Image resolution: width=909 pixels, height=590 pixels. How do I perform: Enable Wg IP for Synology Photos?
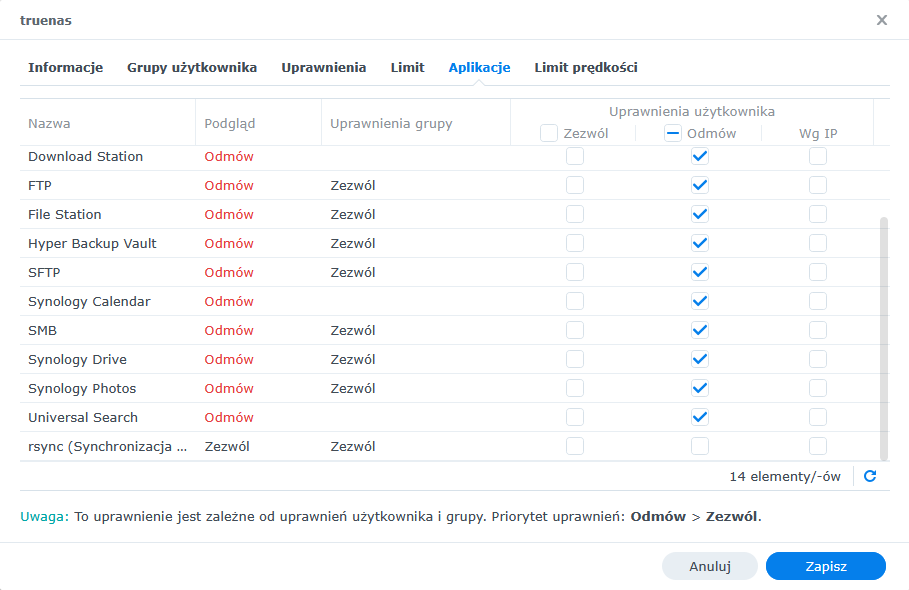pyautogui.click(x=818, y=388)
